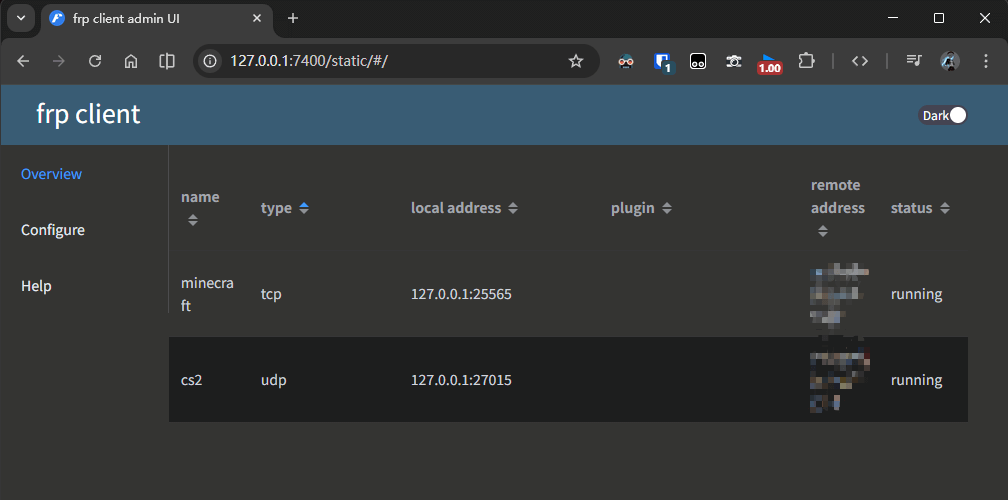Open the Configure page
Screen dimensions: 1008x500
click(x=53, y=230)
